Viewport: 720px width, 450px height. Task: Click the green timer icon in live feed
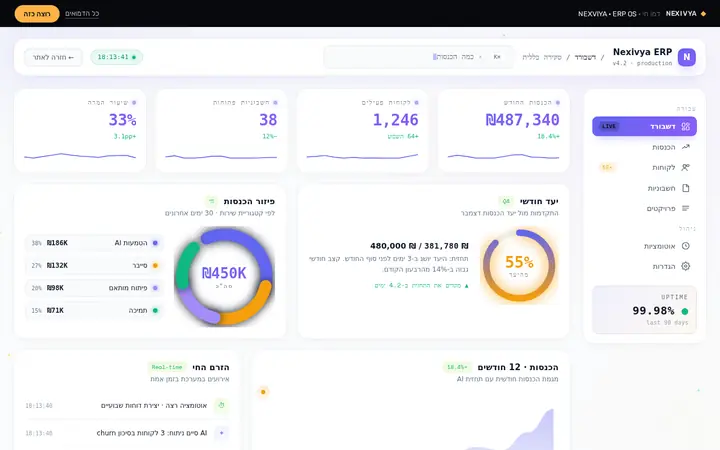click(x=221, y=405)
